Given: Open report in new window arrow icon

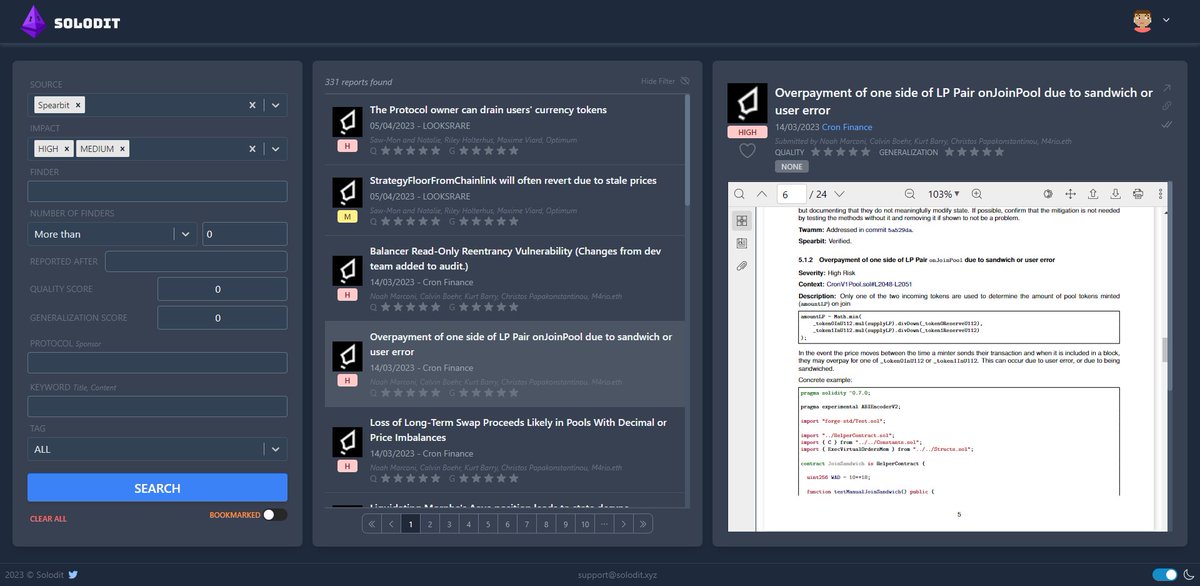Looking at the screenshot, I should coord(1166,88).
